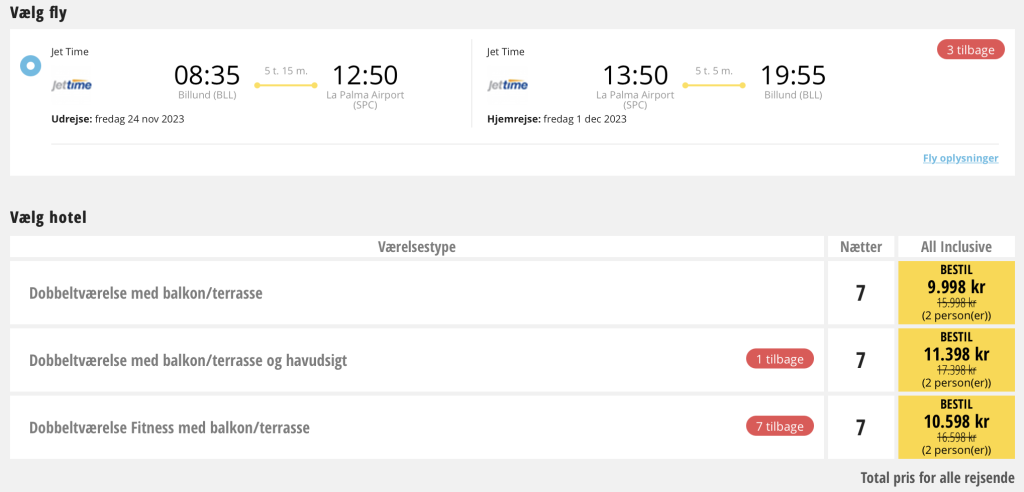Click the return departure time 13:50

tap(635, 75)
